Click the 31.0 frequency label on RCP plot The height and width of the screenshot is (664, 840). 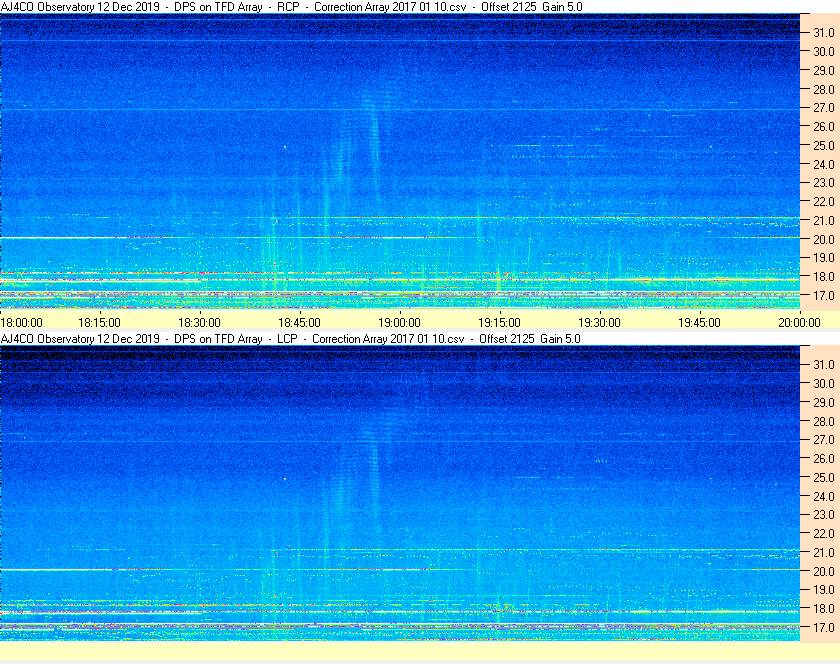pos(824,33)
